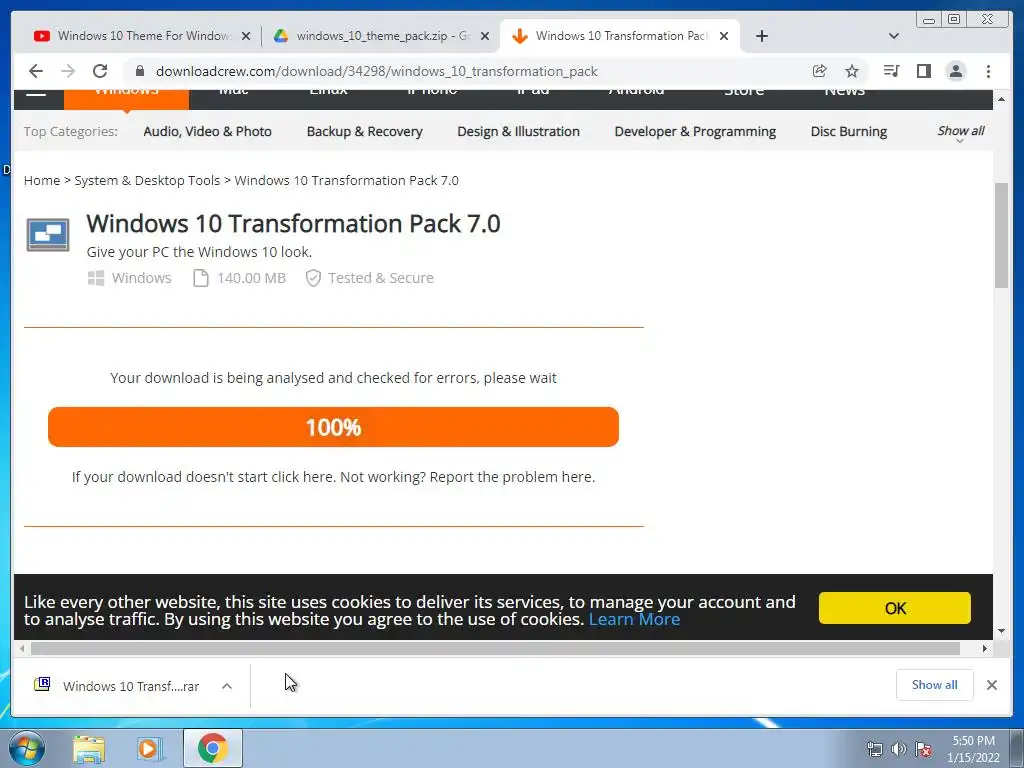Screen dimensions: 1024x768
Task: Click Show all downloads
Action: coord(935,684)
